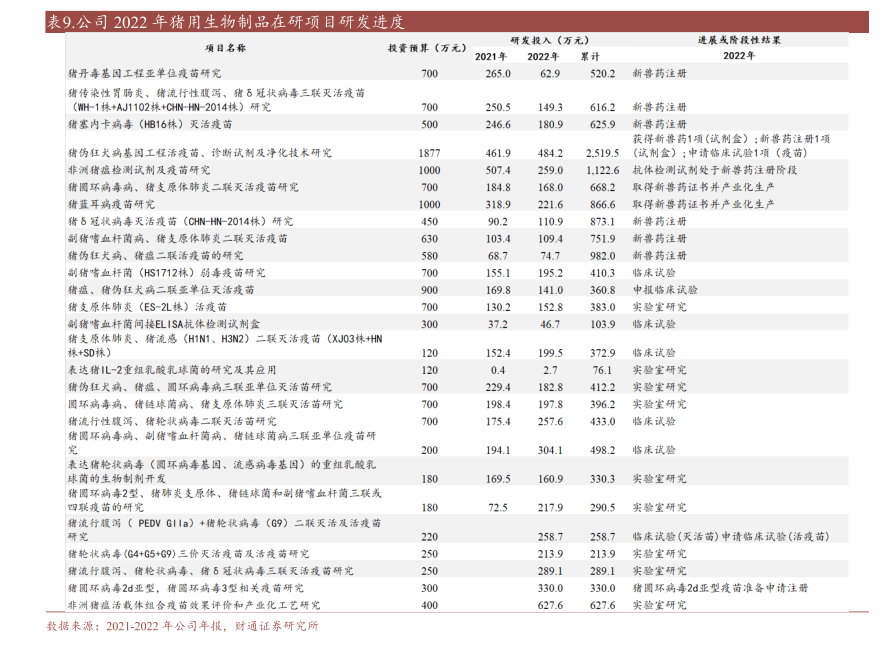Image resolution: width=890 pixels, height=662 pixels.
Task: Select the '申报临床试验' status cell
Action: pyautogui.click(x=659, y=289)
